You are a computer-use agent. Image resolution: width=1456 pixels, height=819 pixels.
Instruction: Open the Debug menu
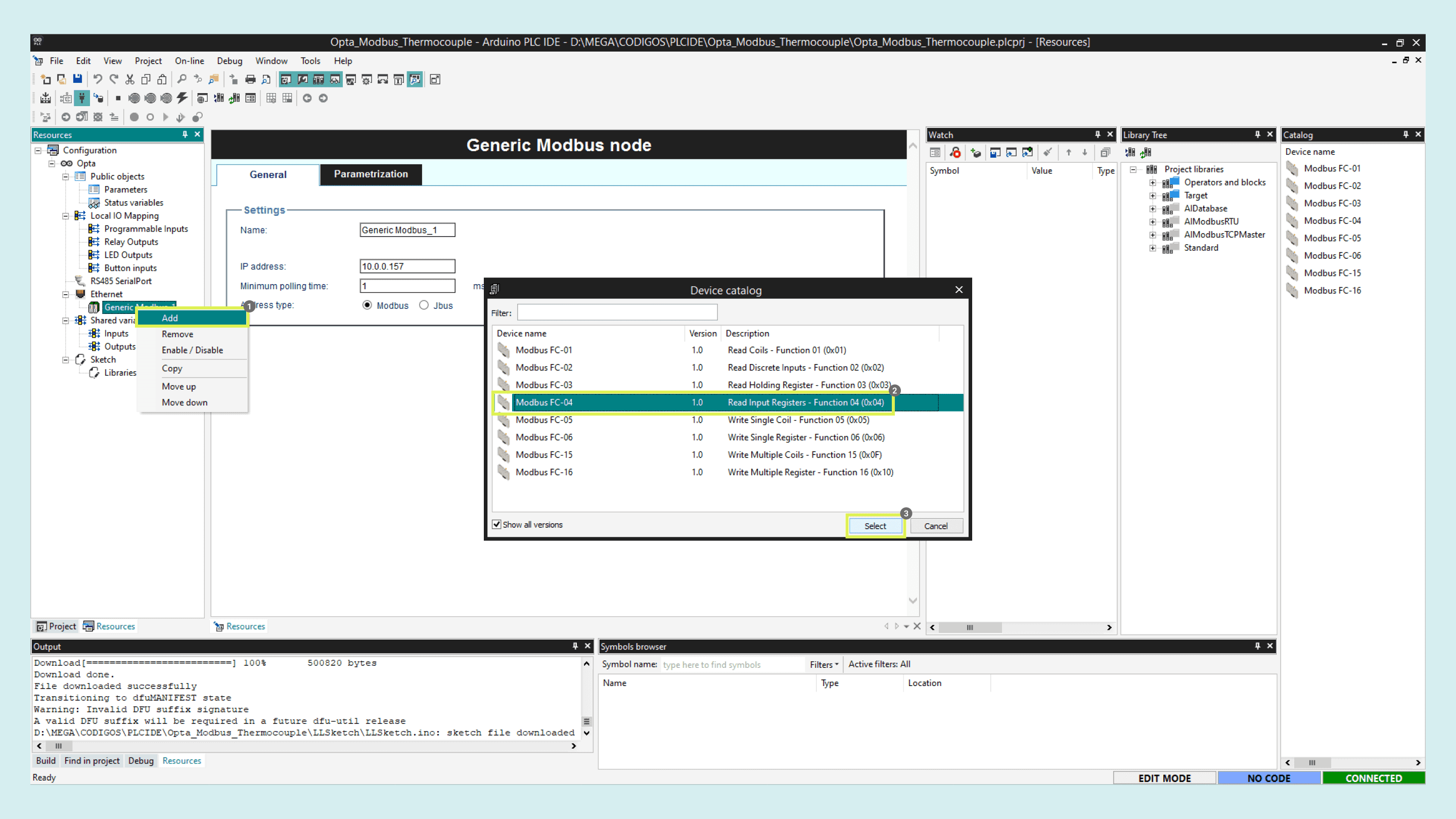click(x=229, y=61)
